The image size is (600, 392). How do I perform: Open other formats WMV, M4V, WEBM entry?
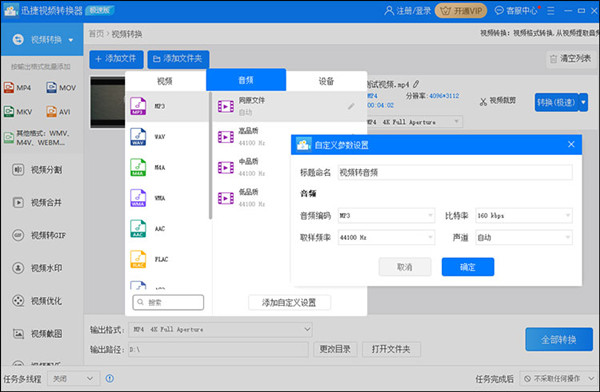tap(38, 138)
